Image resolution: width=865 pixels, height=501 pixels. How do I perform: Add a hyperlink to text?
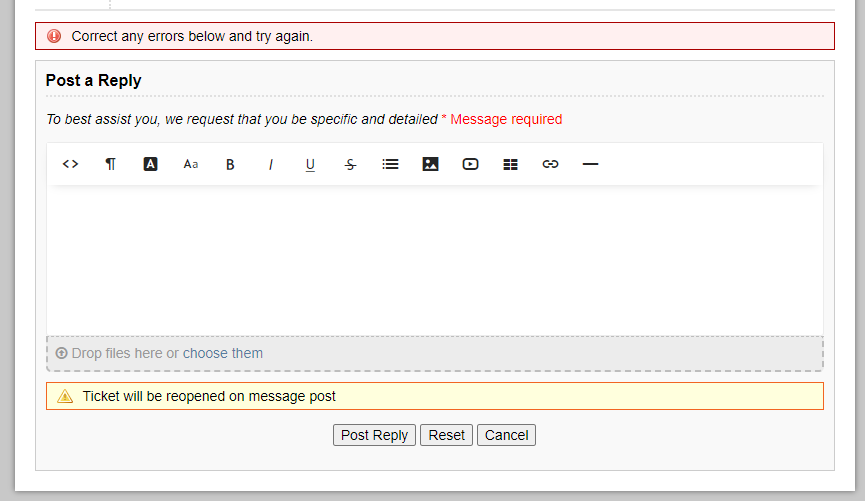pyautogui.click(x=550, y=164)
